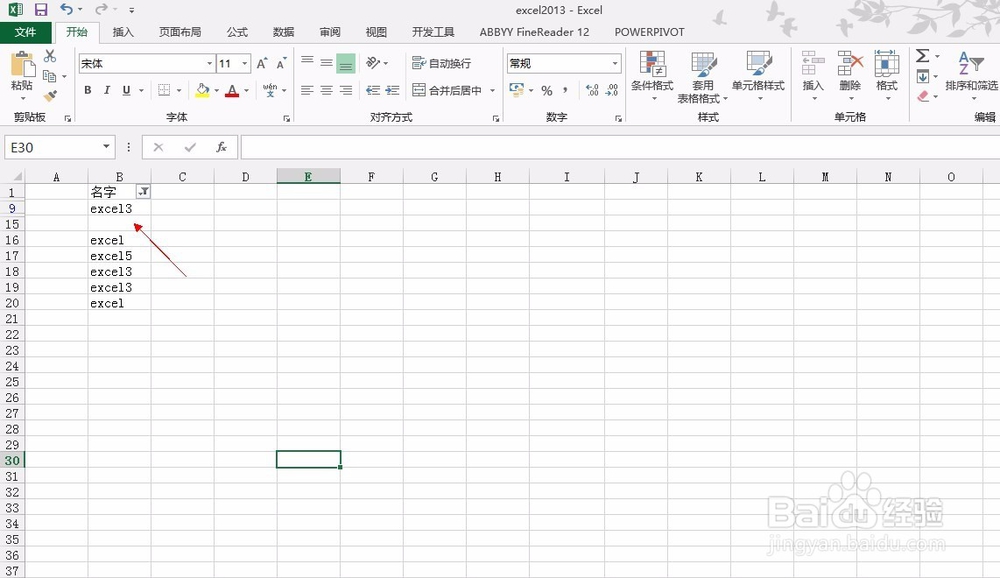1000x578 pixels.
Task: Open the 文件 file tab
Action: click(x=26, y=32)
